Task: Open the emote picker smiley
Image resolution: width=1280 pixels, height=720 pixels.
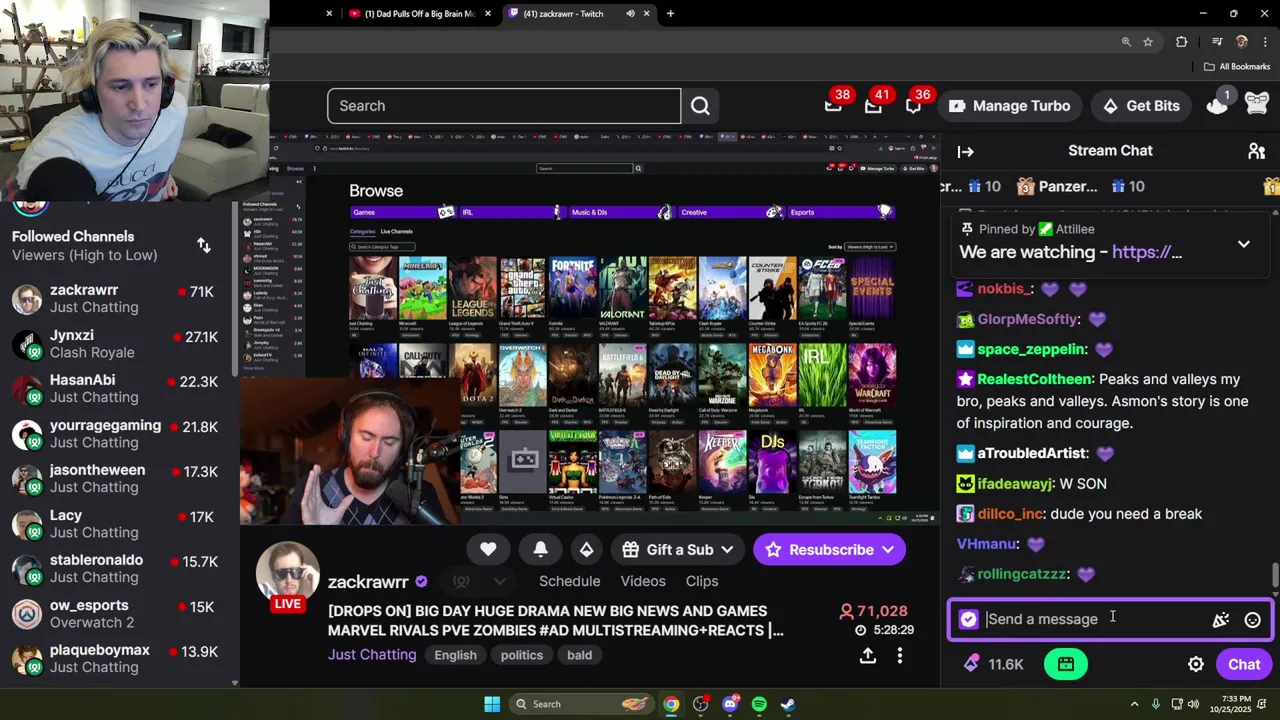Action: click(1252, 620)
